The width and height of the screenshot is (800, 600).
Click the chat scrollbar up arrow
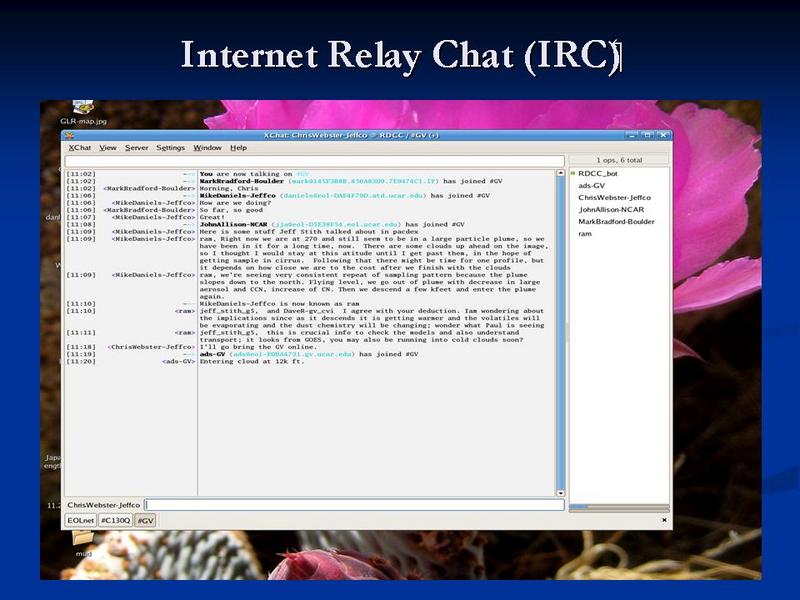pos(560,173)
